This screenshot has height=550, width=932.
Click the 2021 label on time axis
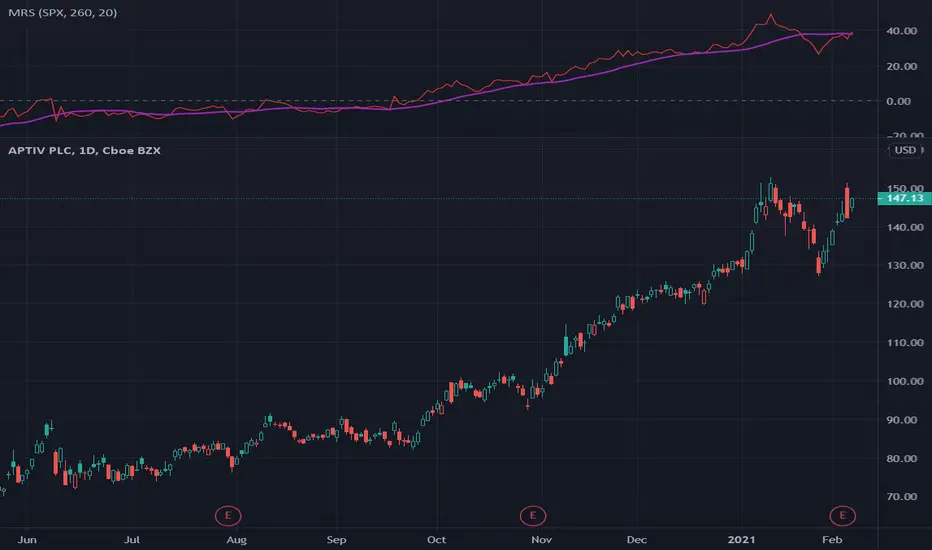tap(742, 540)
